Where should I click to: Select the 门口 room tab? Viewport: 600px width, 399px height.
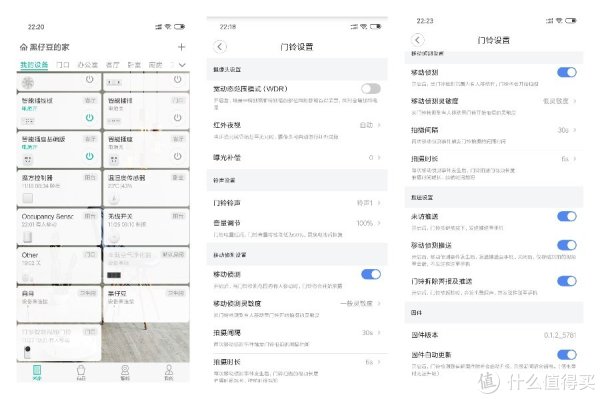(63, 65)
